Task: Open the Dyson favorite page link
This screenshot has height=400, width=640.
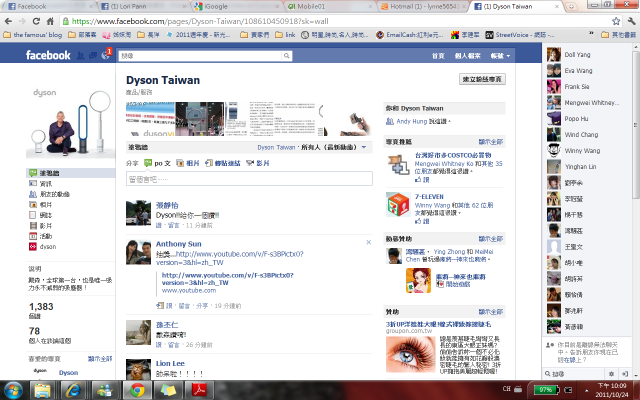Action: 69,373
